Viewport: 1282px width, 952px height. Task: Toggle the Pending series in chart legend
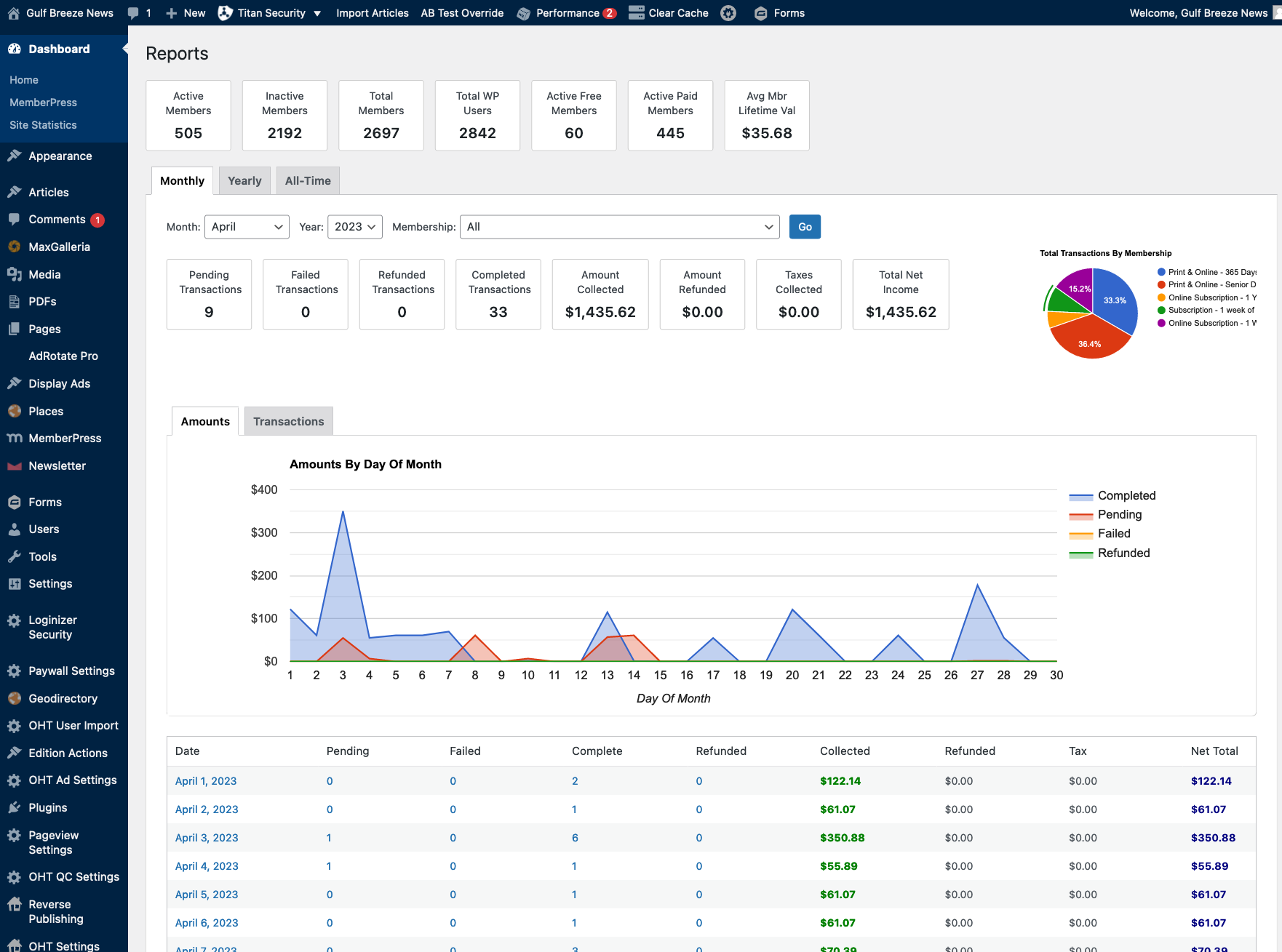pos(1119,514)
